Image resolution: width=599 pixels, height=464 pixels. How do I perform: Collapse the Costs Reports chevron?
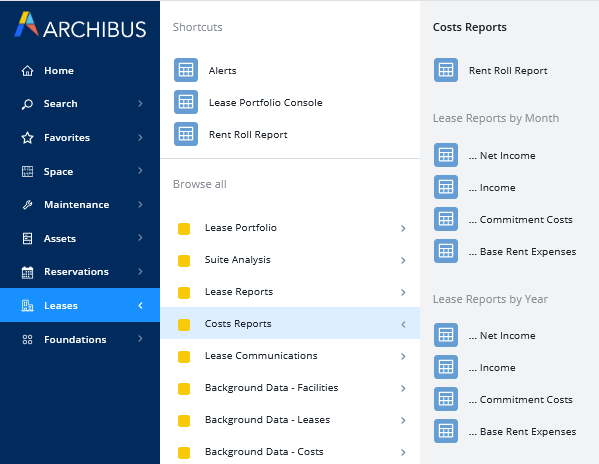click(x=403, y=324)
